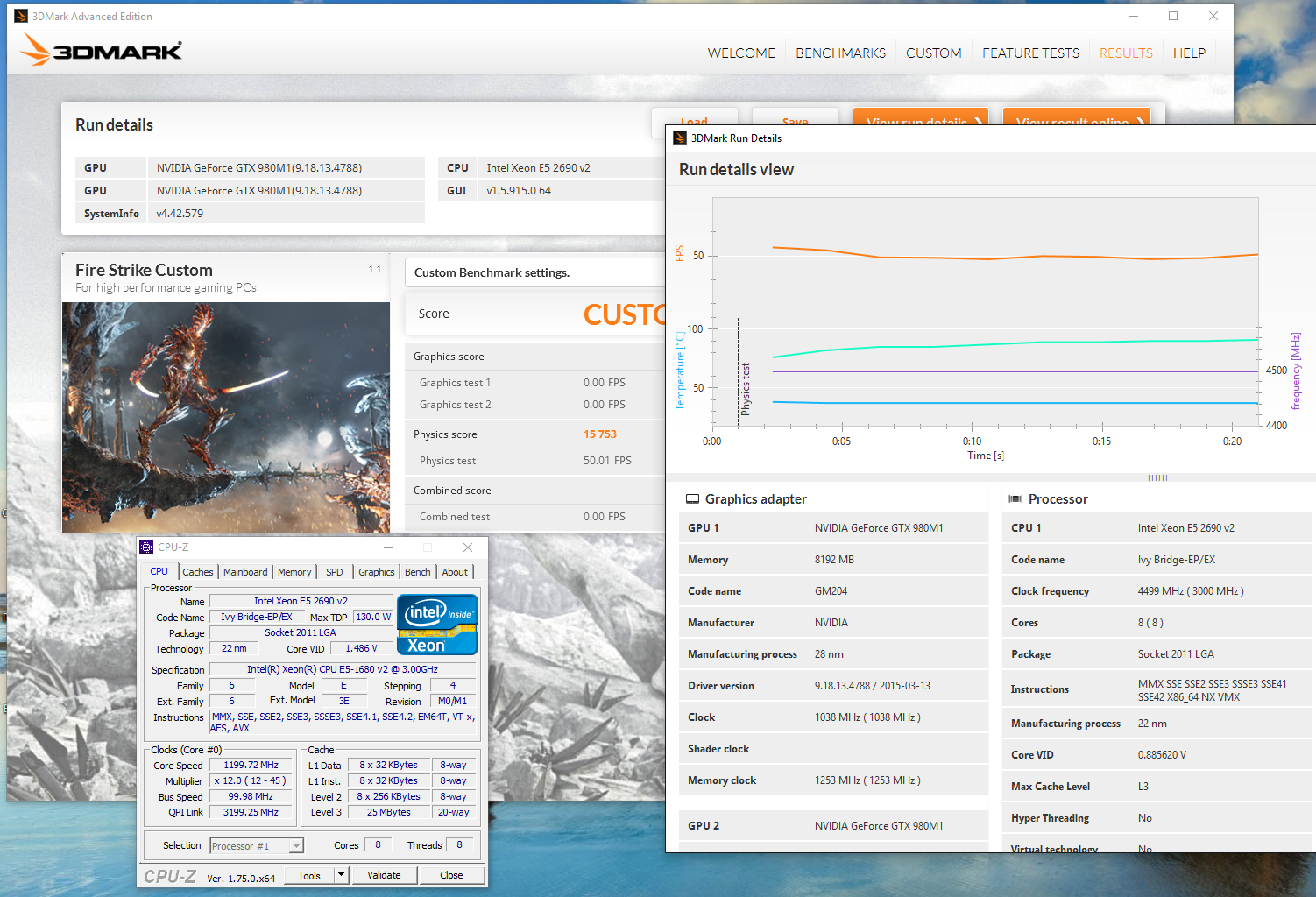Viewport: 1316px width, 897px height.
Task: Click the Core Speed value 1199.72 MHz
Action: (251, 765)
